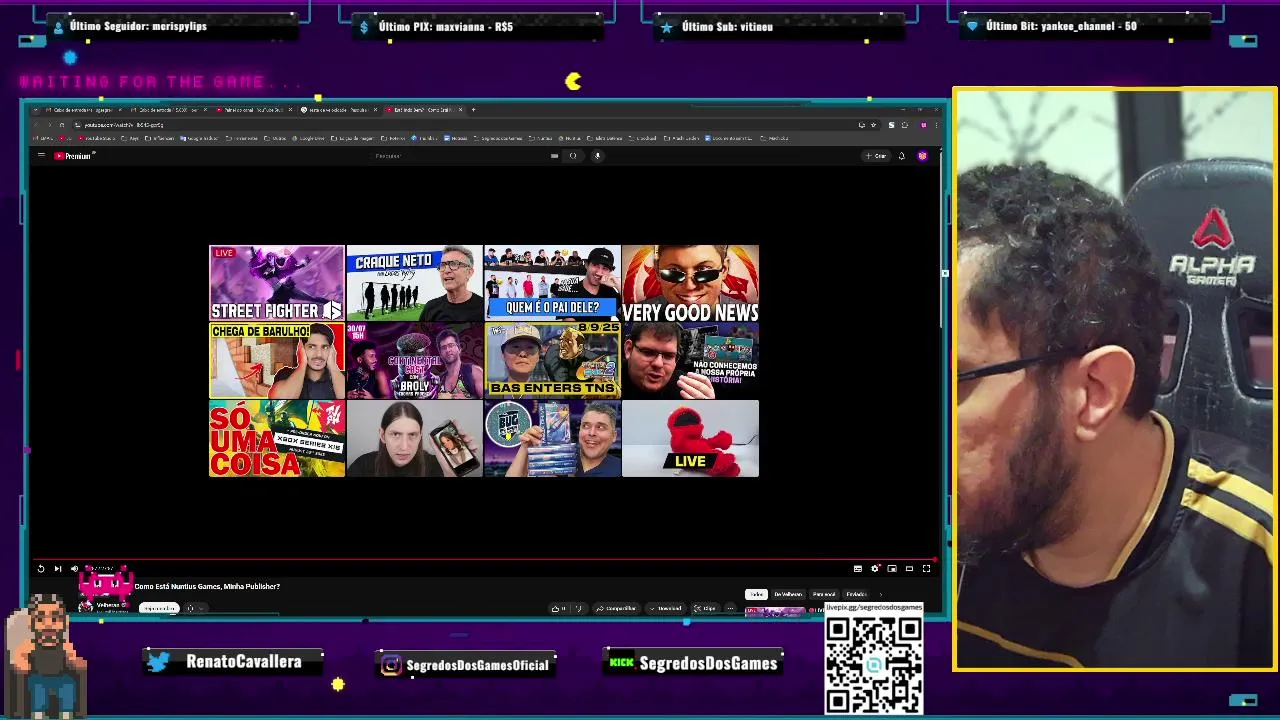Seek on the red video progress bar
Viewport: 1280px width, 720px height.
[485, 560]
